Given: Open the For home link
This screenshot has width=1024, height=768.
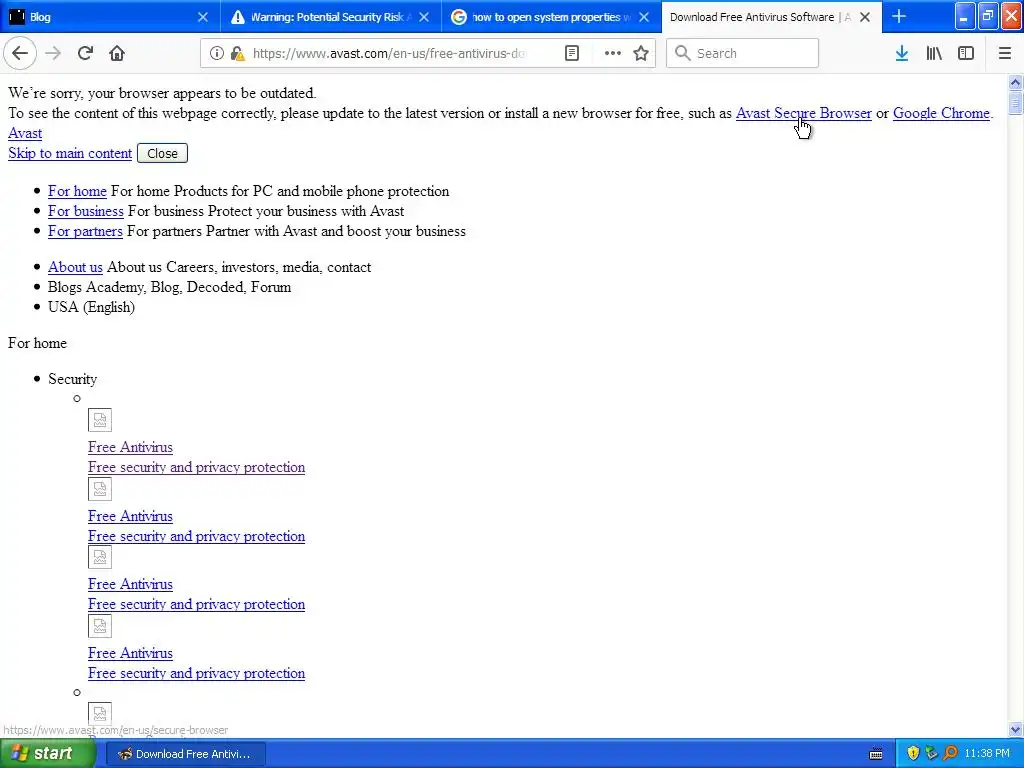Looking at the screenshot, I should 77,191.
